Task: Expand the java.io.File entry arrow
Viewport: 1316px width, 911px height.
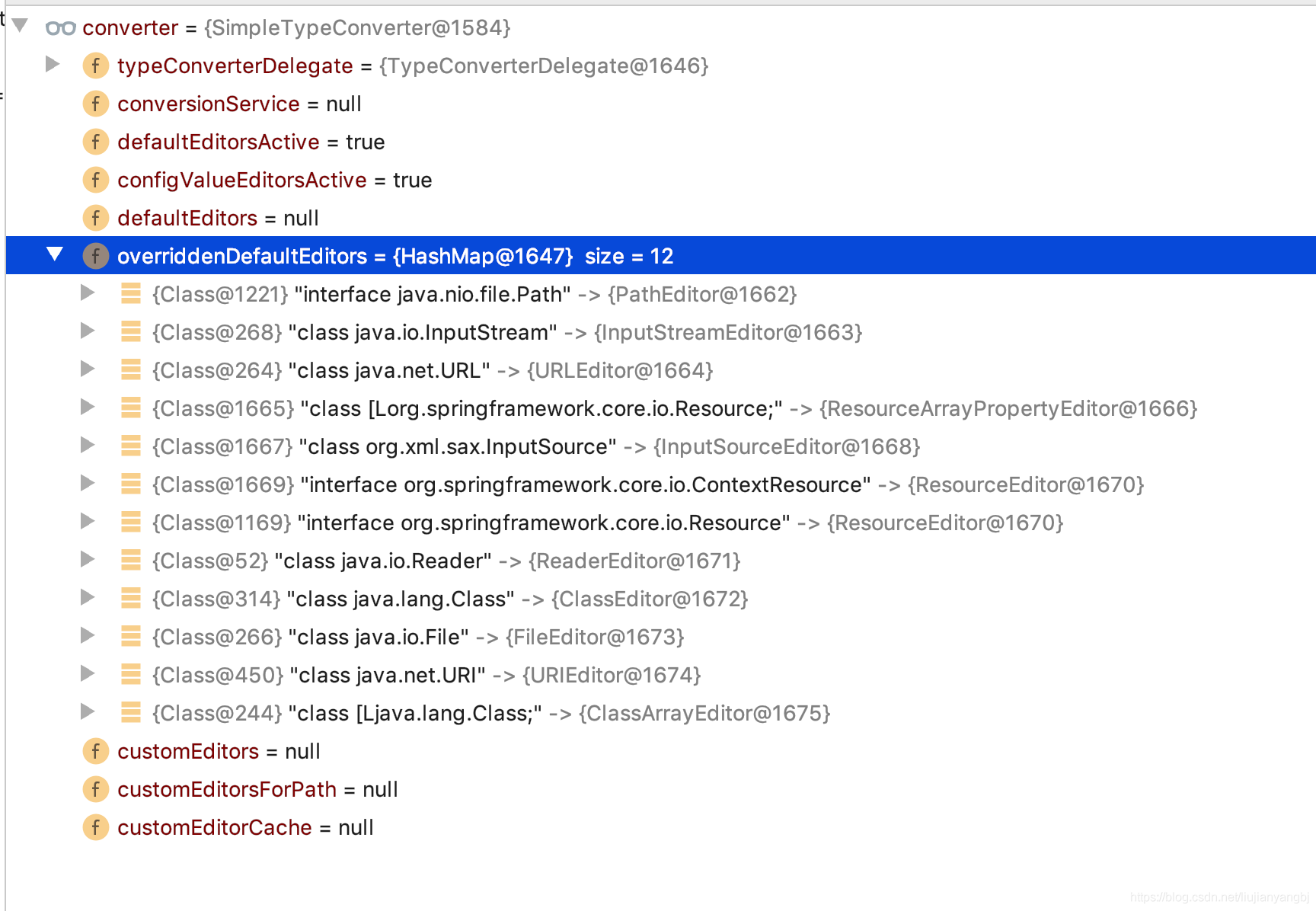Action: pyautogui.click(x=88, y=635)
